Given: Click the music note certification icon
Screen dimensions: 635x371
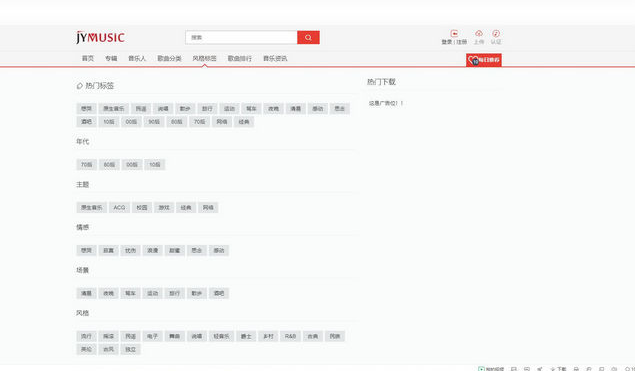Looking at the screenshot, I should pos(496,34).
